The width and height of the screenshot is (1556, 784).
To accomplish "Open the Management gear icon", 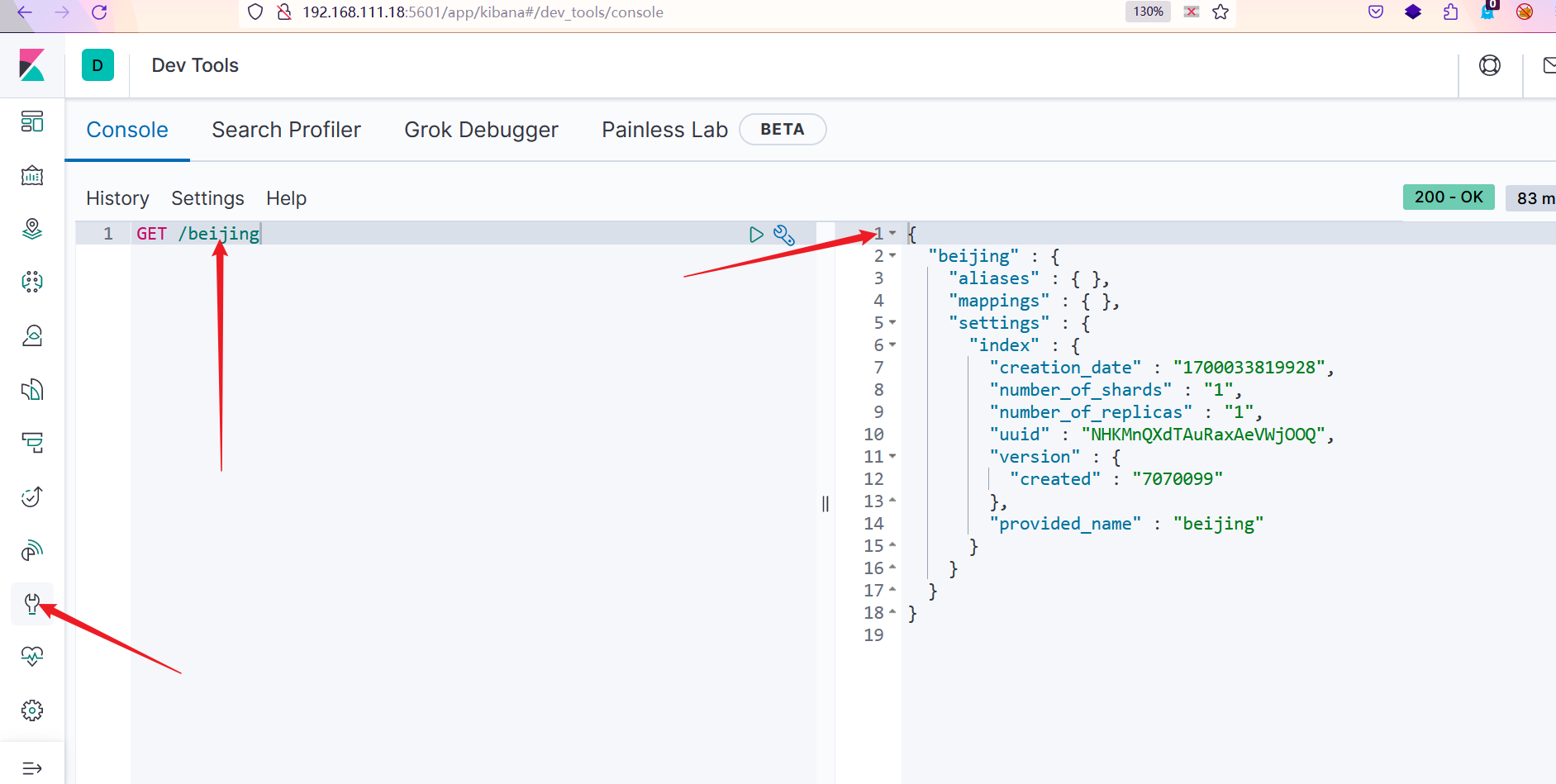I will [x=32, y=710].
